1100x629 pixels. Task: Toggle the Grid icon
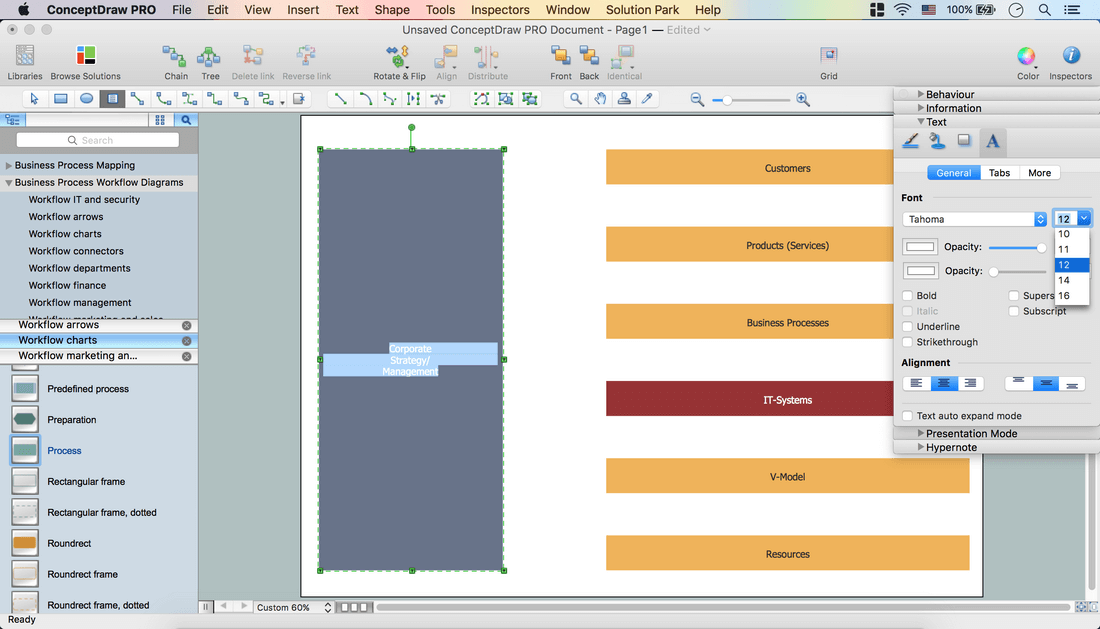tap(829, 57)
